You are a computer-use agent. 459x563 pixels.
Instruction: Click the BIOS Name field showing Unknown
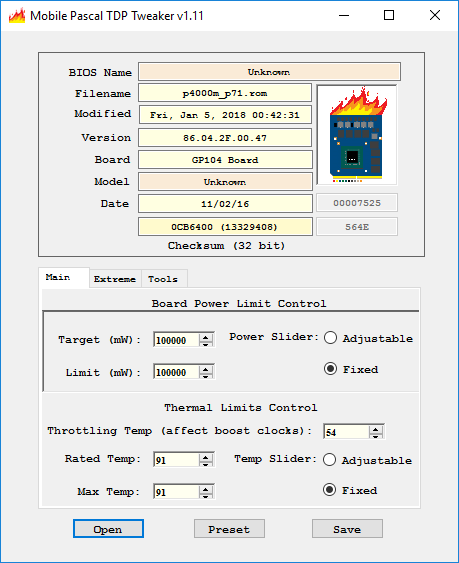click(x=269, y=72)
